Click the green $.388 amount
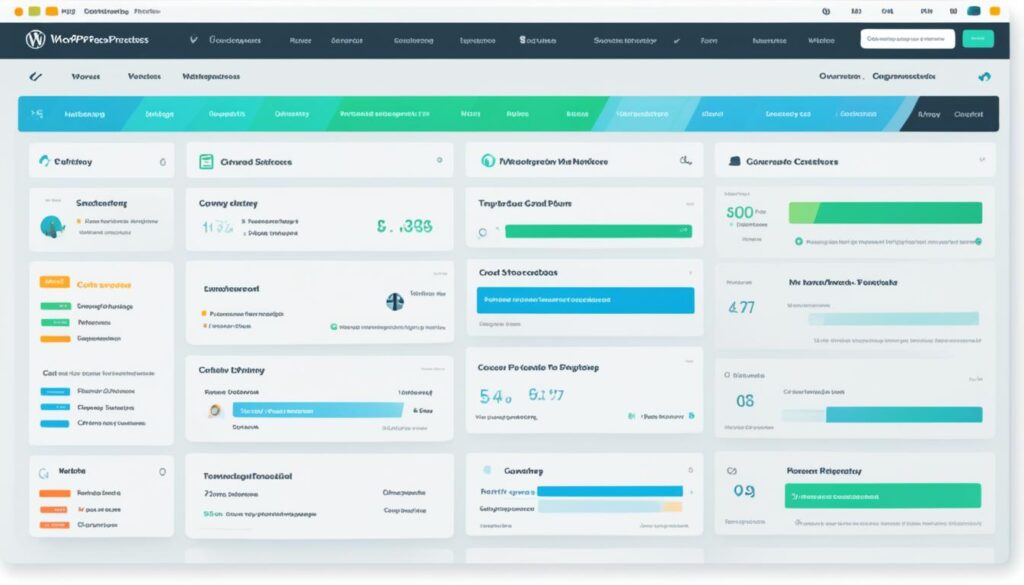Screen dimensions: 1024x585 (405, 226)
